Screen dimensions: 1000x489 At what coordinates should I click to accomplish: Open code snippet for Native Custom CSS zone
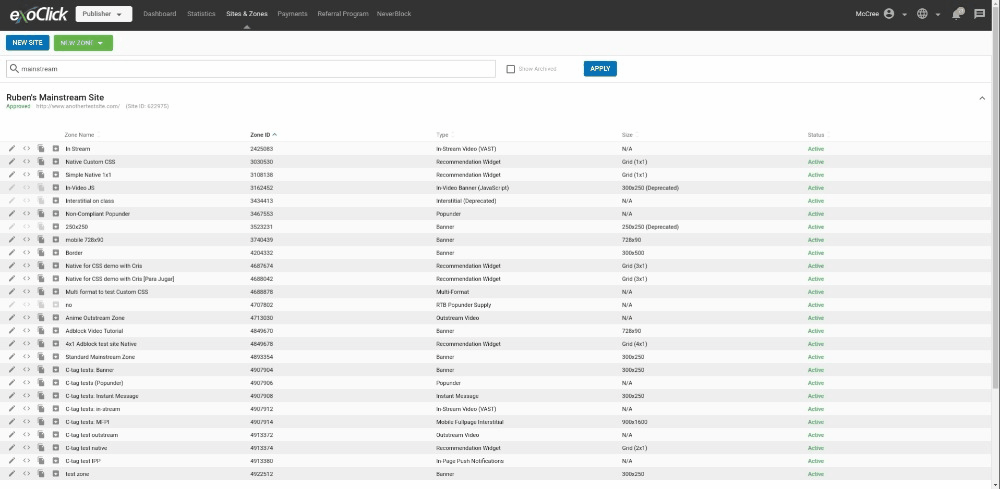pyautogui.click(x=27, y=162)
